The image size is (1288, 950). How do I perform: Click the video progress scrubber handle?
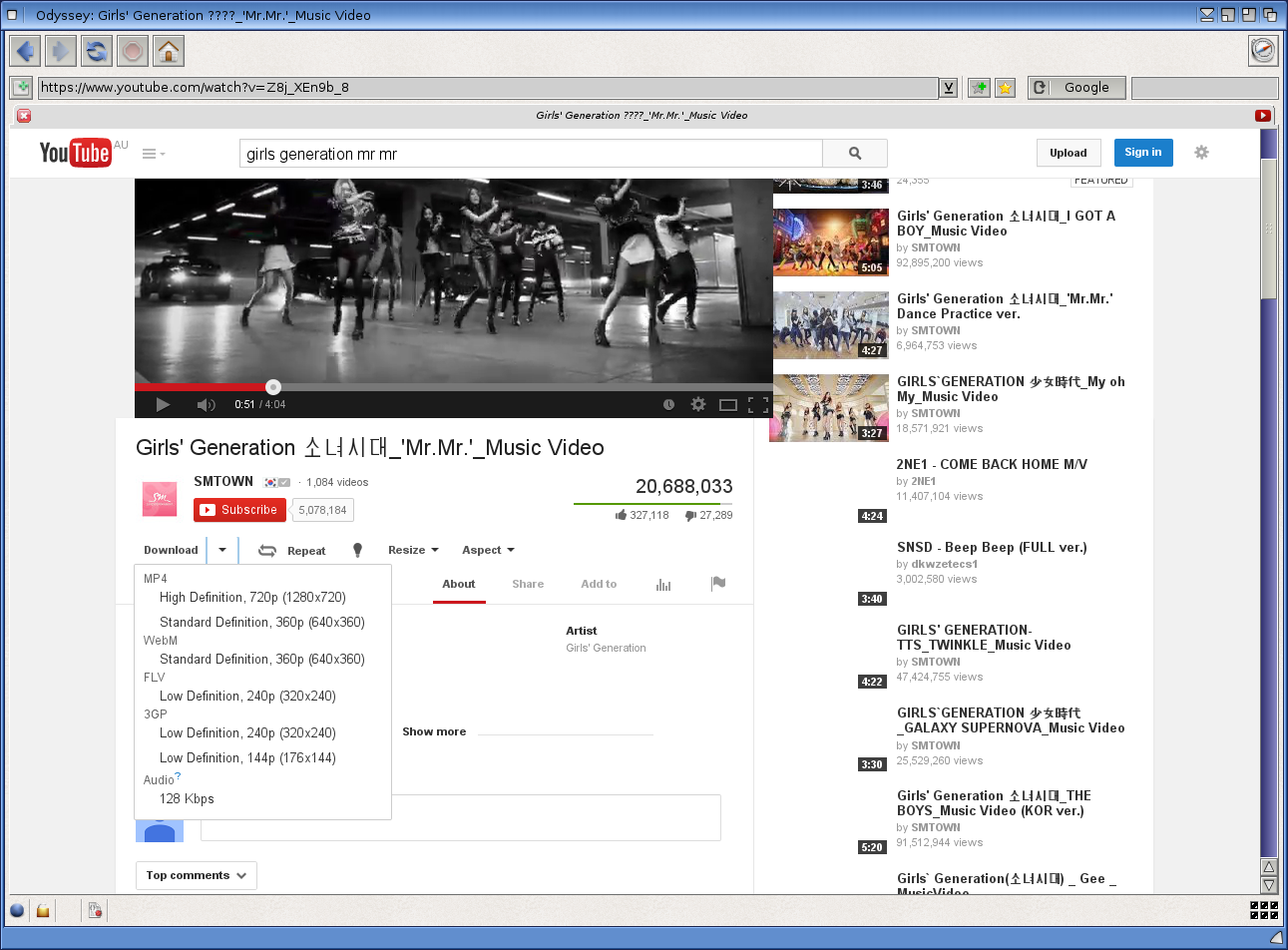click(273, 386)
